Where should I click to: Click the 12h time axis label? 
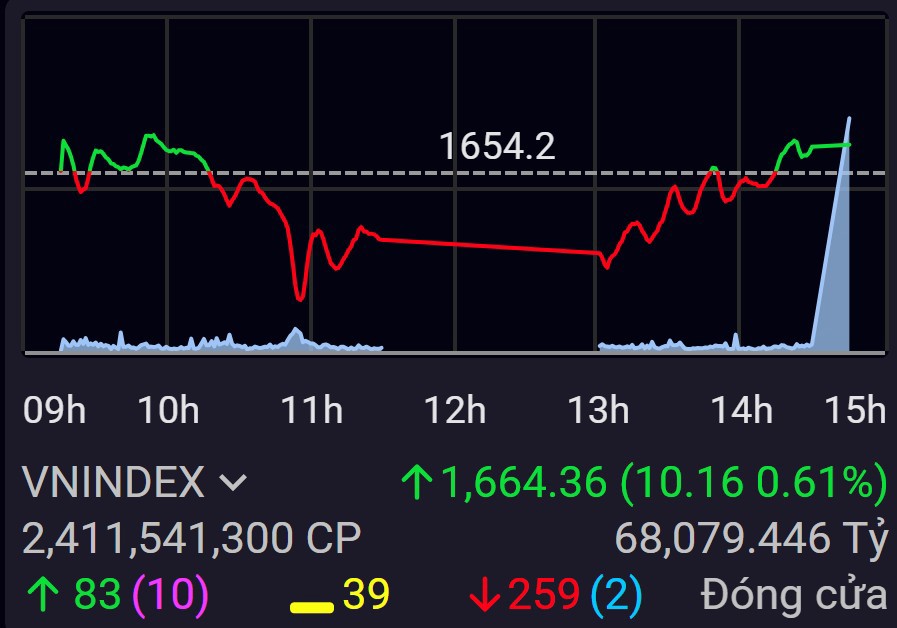[455, 410]
